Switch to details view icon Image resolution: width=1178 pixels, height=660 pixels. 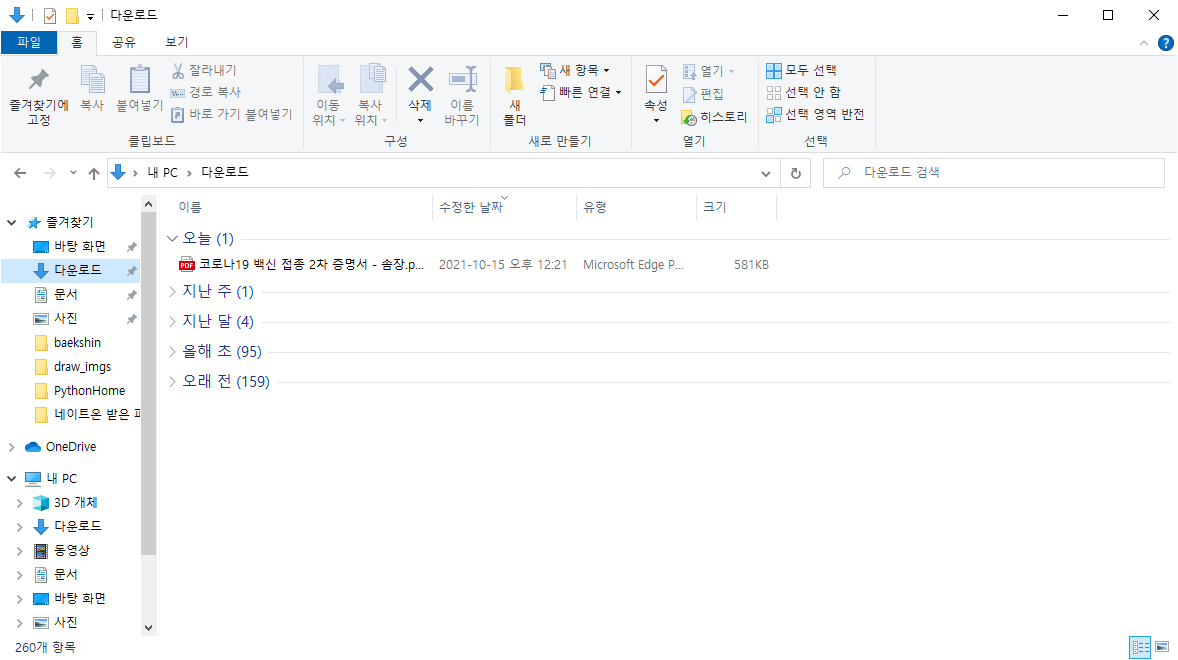click(1140, 646)
